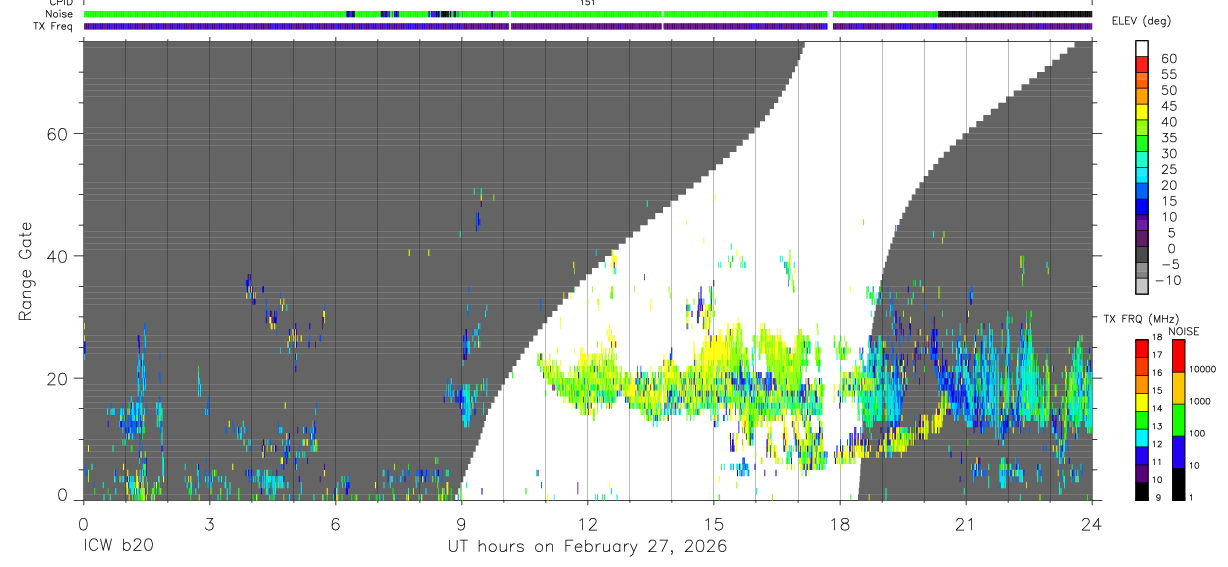Click the red 18 MHz TX frequency swatch
This screenshot has height=567, width=1228.
tap(1142, 349)
